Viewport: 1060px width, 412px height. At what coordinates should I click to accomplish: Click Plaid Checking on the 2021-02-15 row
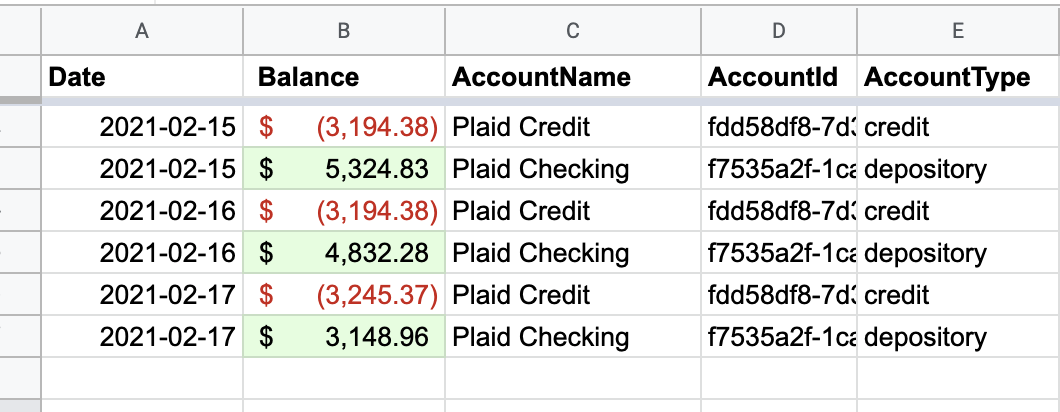pyautogui.click(x=573, y=168)
